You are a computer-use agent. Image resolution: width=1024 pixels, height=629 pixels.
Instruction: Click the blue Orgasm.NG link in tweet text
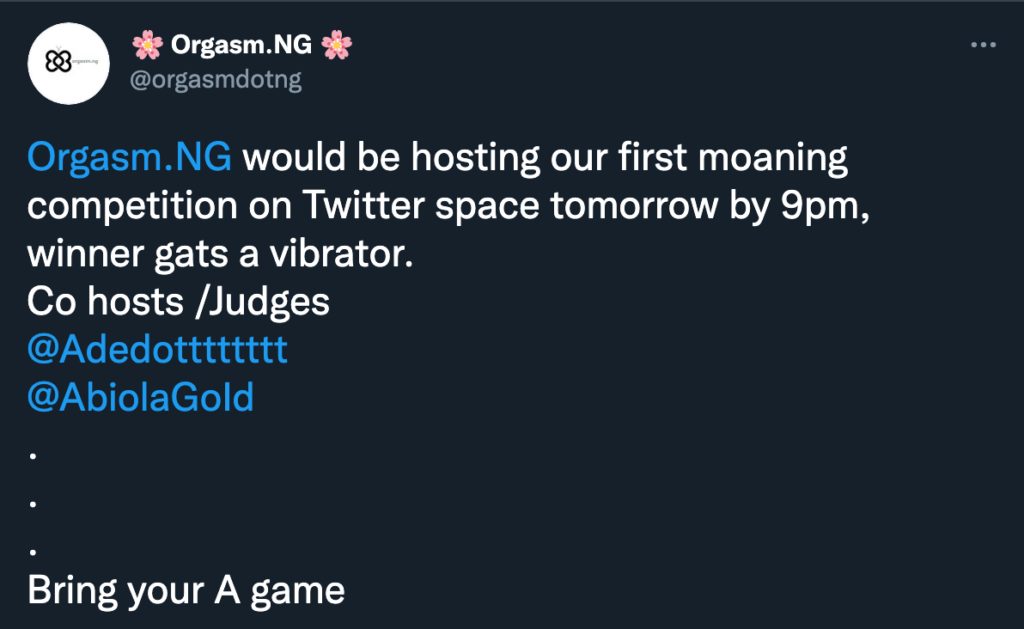130,158
